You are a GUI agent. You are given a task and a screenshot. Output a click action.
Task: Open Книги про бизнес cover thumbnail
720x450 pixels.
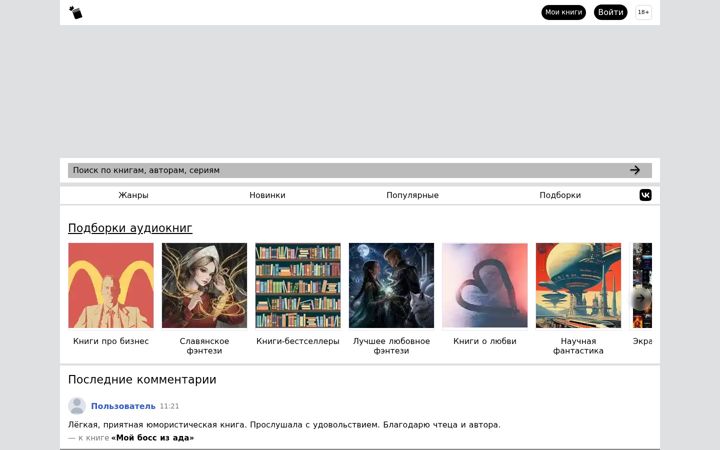click(111, 286)
